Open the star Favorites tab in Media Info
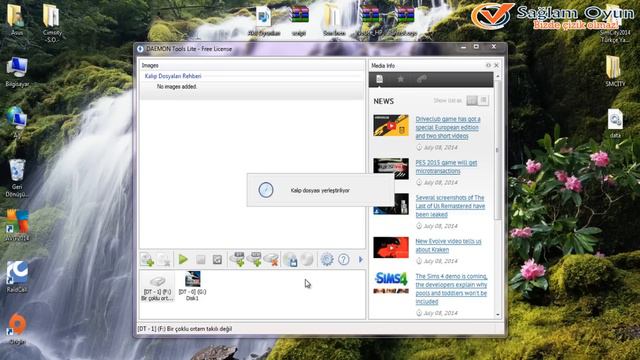The image size is (640, 360). pyautogui.click(x=400, y=79)
